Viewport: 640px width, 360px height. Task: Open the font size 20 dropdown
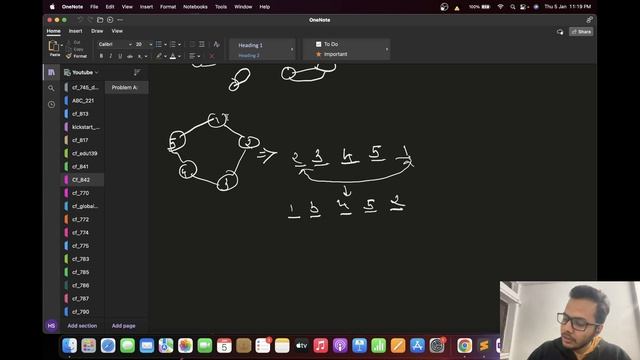click(x=151, y=44)
